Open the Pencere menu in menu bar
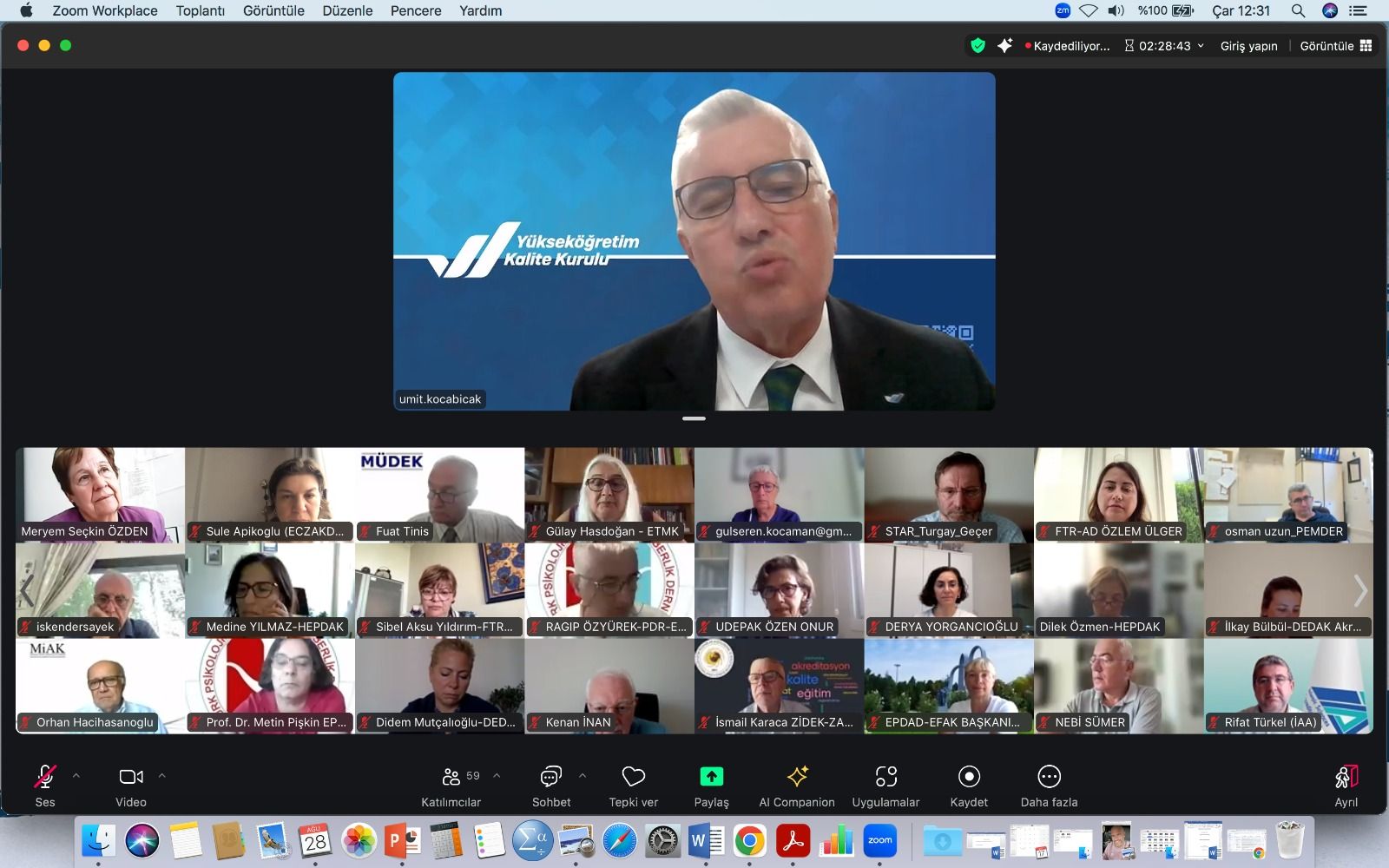The width and height of the screenshot is (1389, 868). pos(415,10)
